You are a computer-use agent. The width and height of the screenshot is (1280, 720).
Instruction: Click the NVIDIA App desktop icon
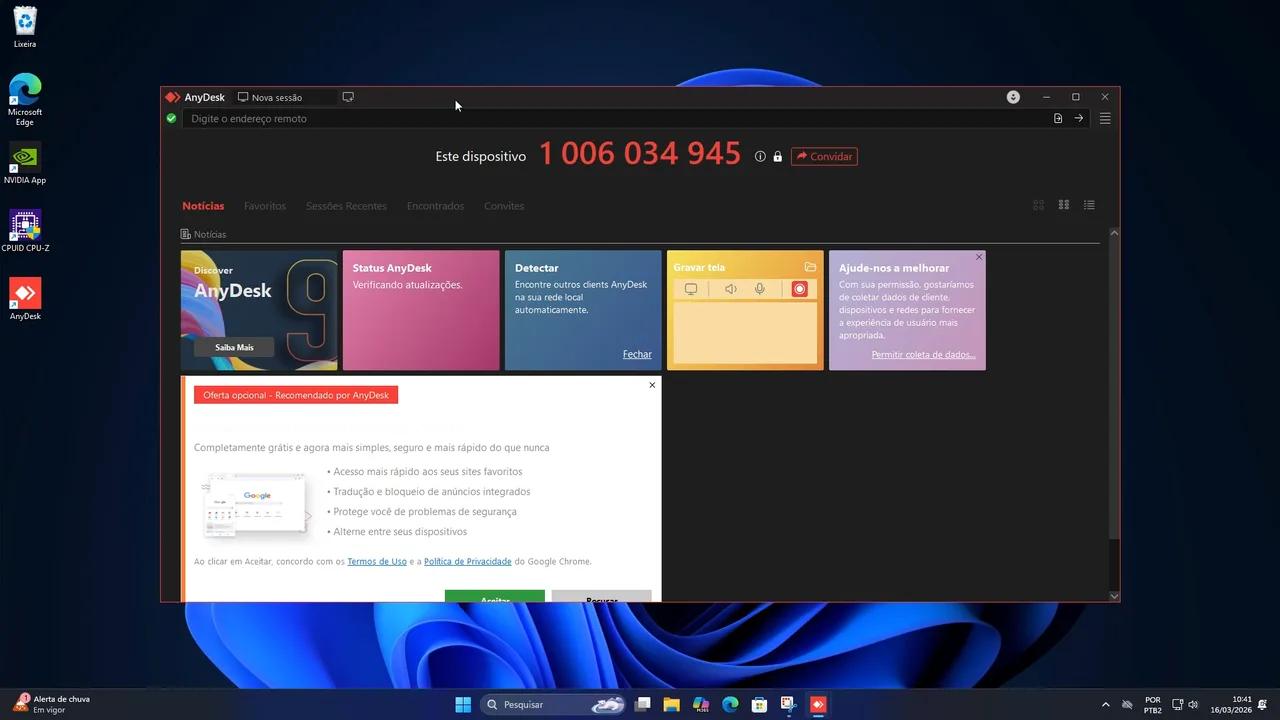(25, 163)
